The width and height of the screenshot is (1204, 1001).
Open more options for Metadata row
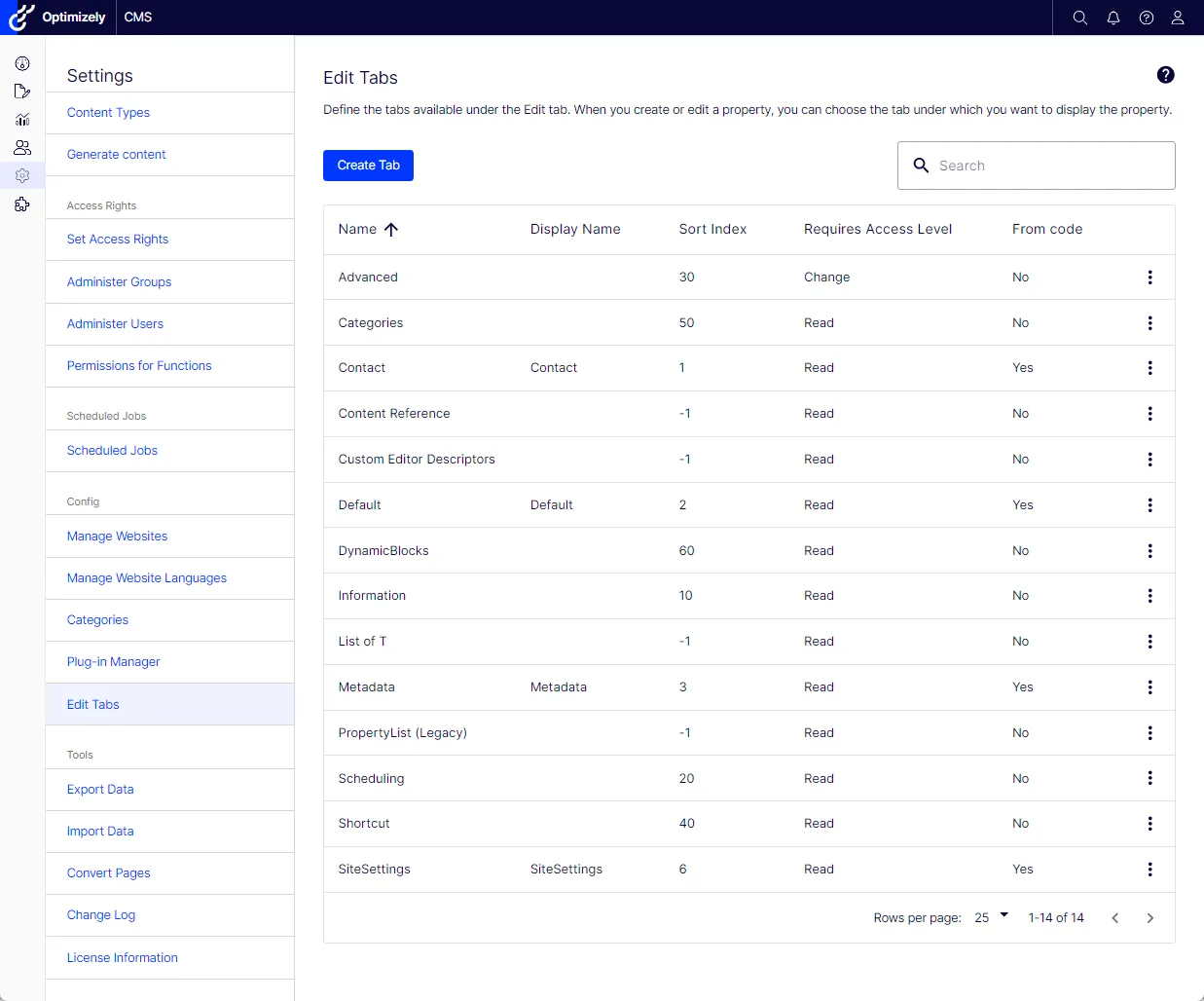[x=1150, y=687]
